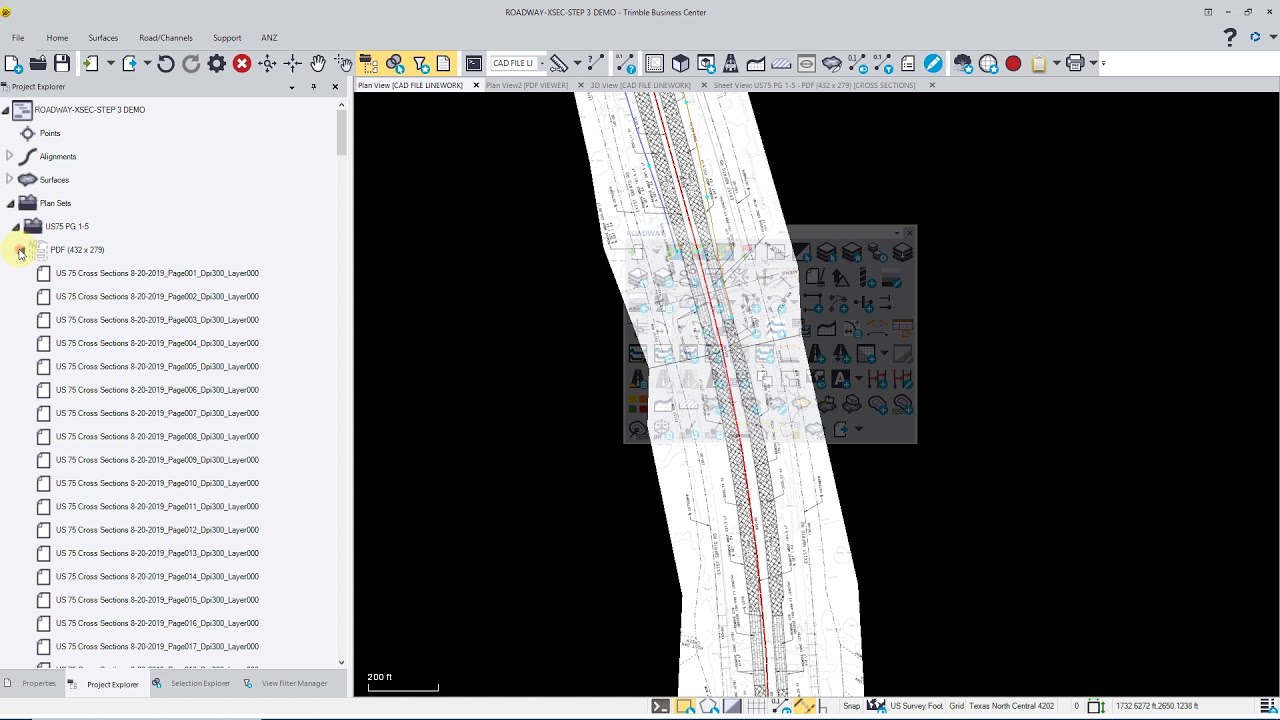Screen dimensions: 1280x720
Task: Close the Project Explorer panel
Action: (335, 87)
